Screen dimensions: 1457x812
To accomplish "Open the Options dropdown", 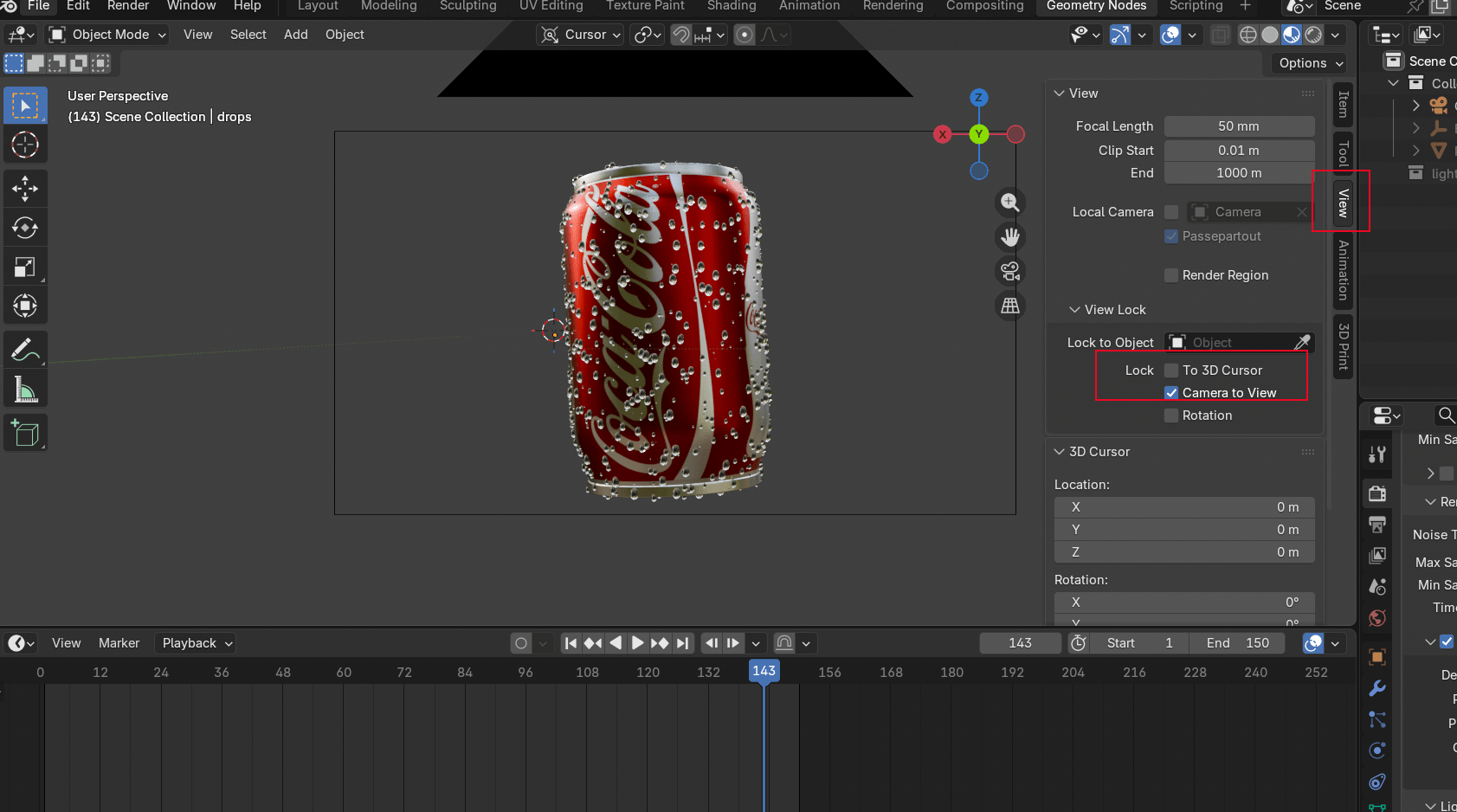I will (1311, 63).
